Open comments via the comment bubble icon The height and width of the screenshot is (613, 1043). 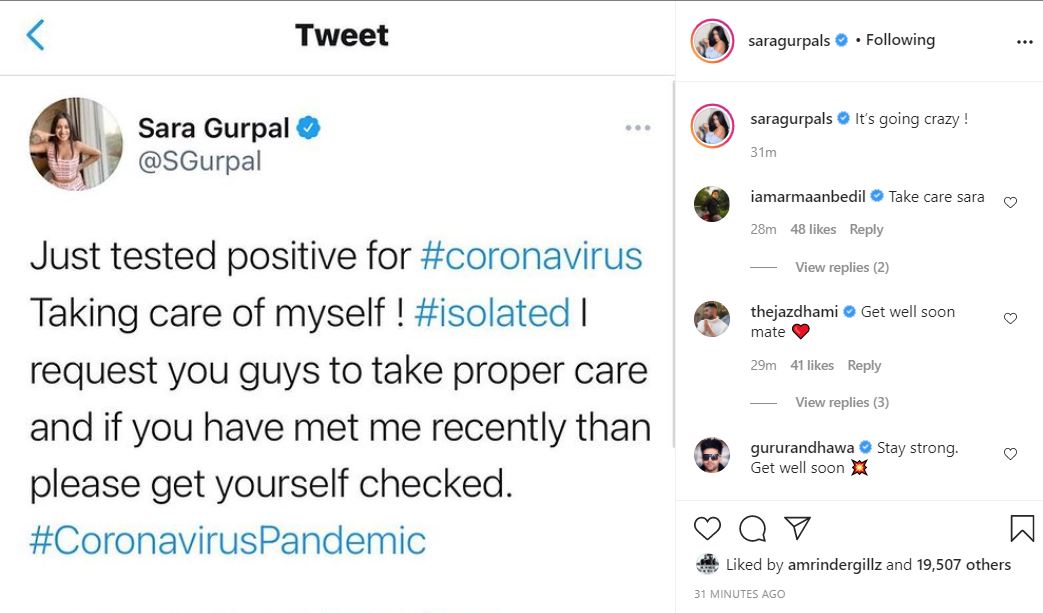point(752,528)
